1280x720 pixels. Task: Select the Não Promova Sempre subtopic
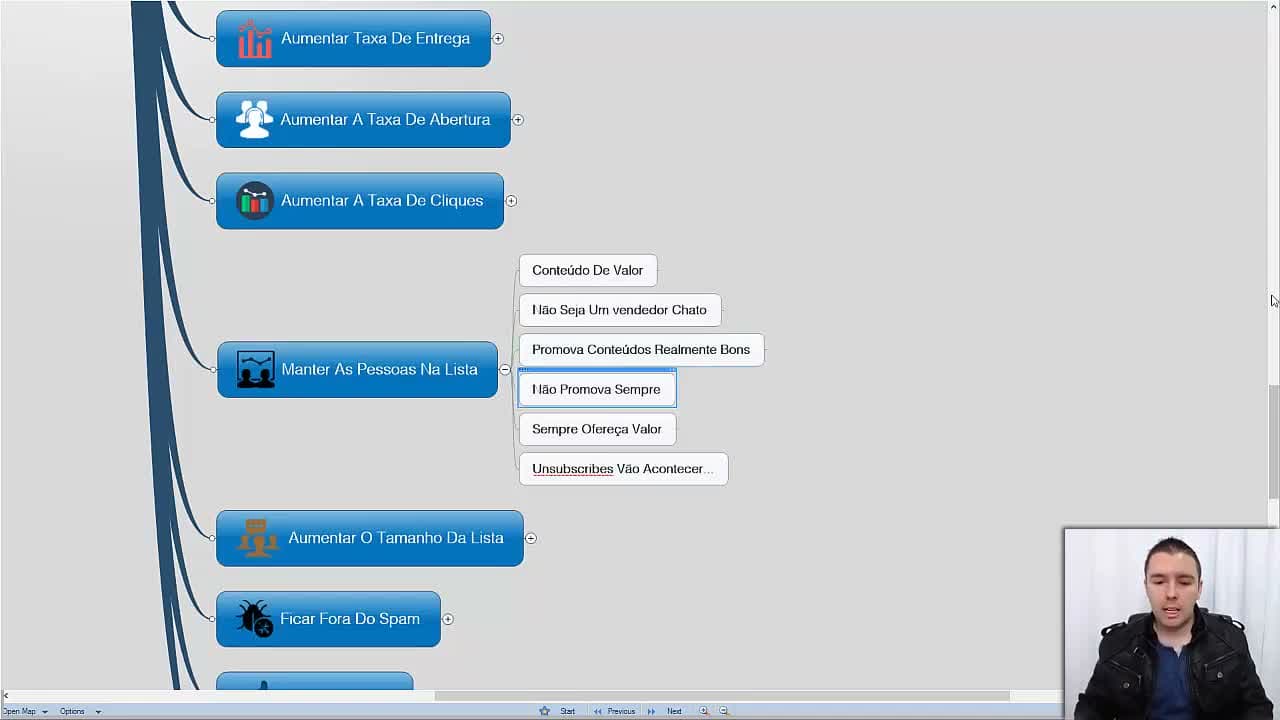(597, 389)
